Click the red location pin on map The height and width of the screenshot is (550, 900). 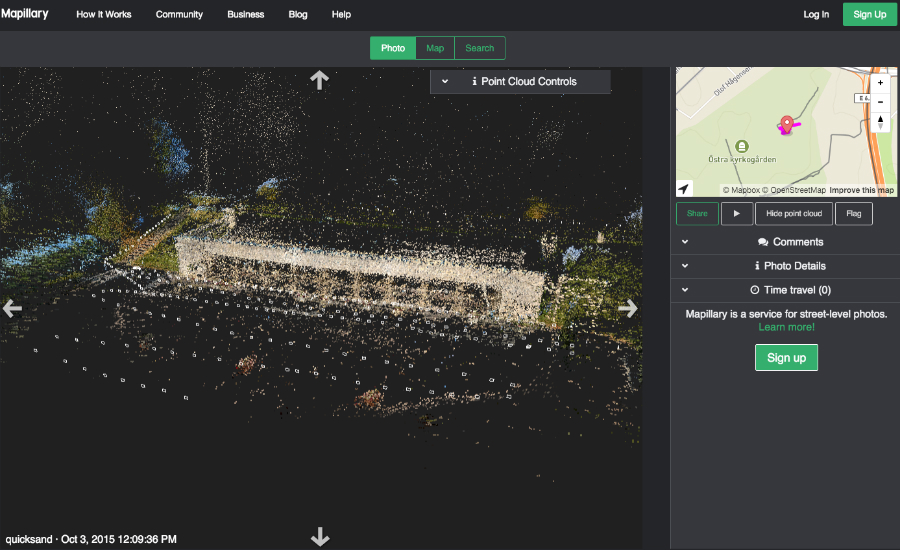(786, 124)
